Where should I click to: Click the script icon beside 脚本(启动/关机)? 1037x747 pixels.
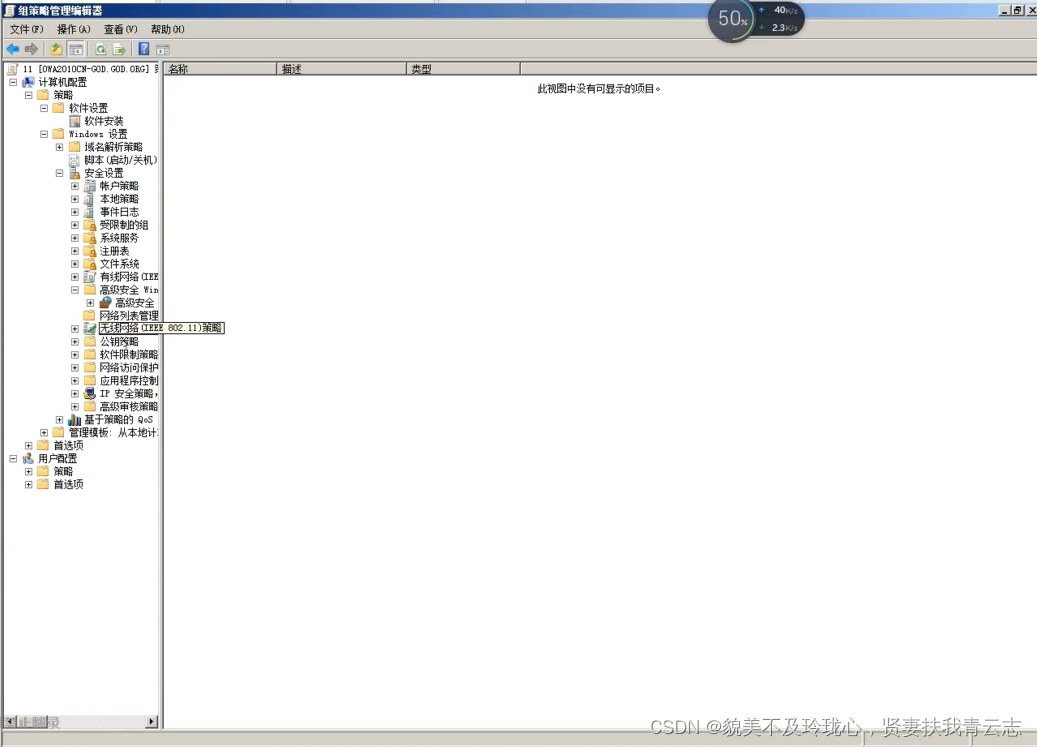click(75, 160)
